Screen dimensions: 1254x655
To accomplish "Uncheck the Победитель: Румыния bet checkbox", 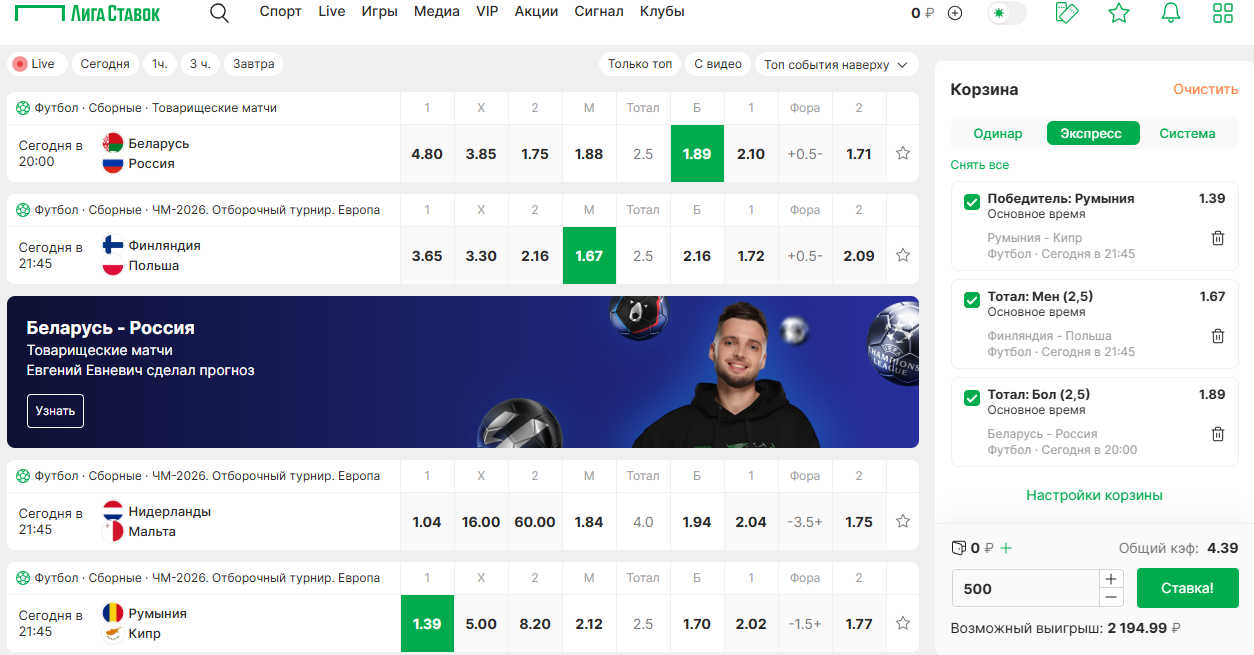I will click(971, 202).
